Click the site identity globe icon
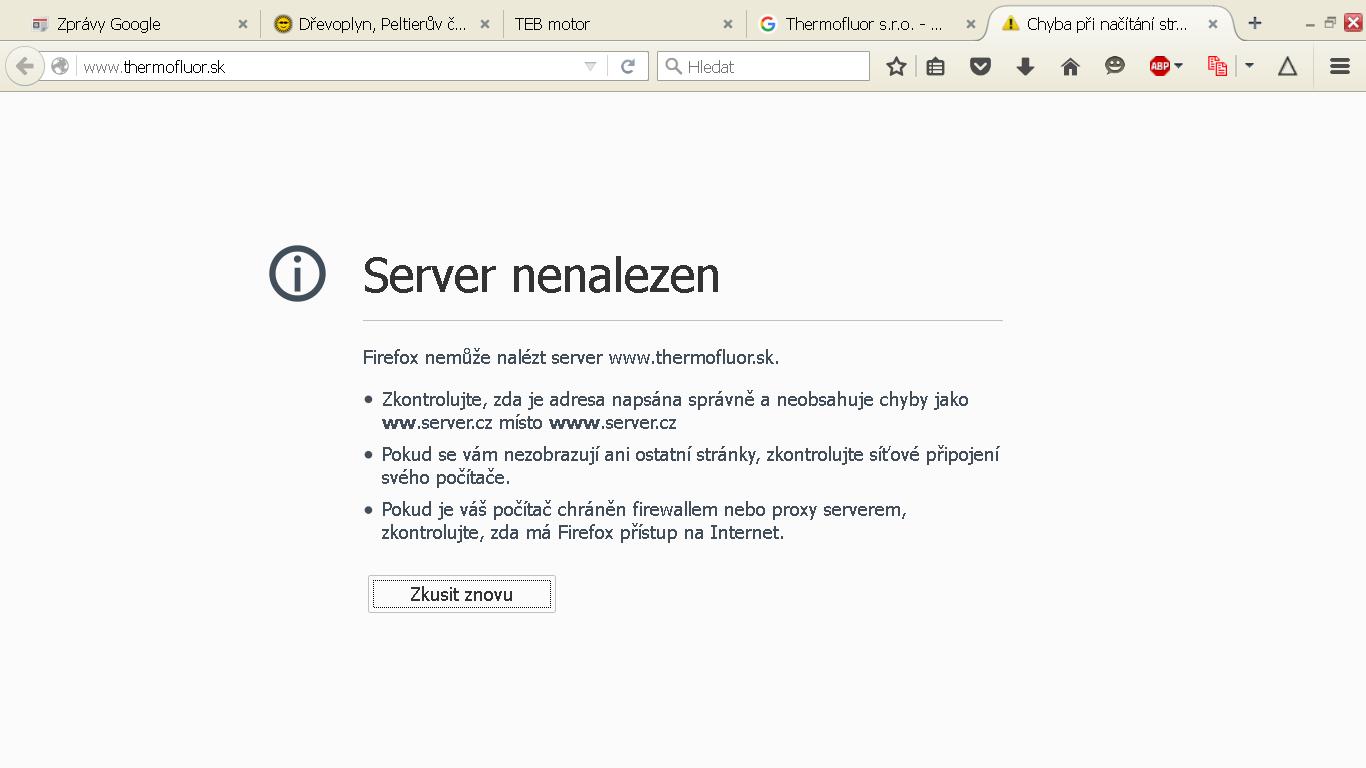The height and width of the screenshot is (768, 1366). (x=60, y=66)
